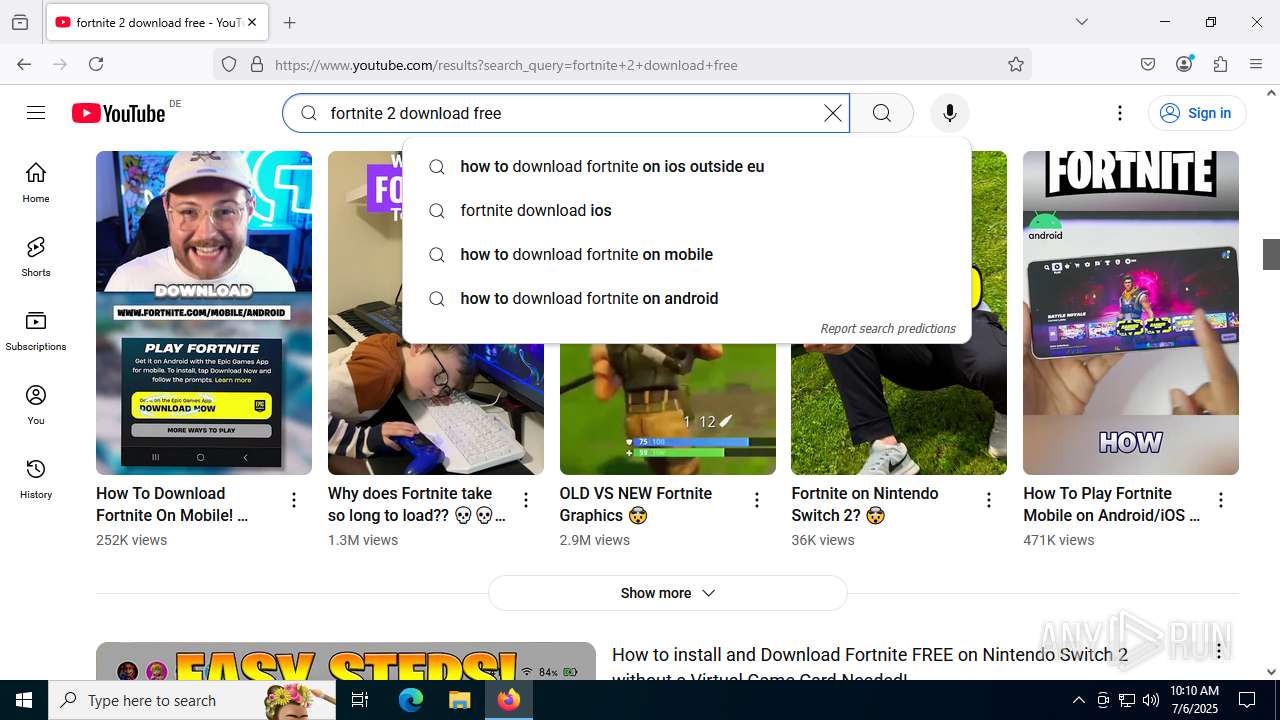Reload the page

pos(96,64)
